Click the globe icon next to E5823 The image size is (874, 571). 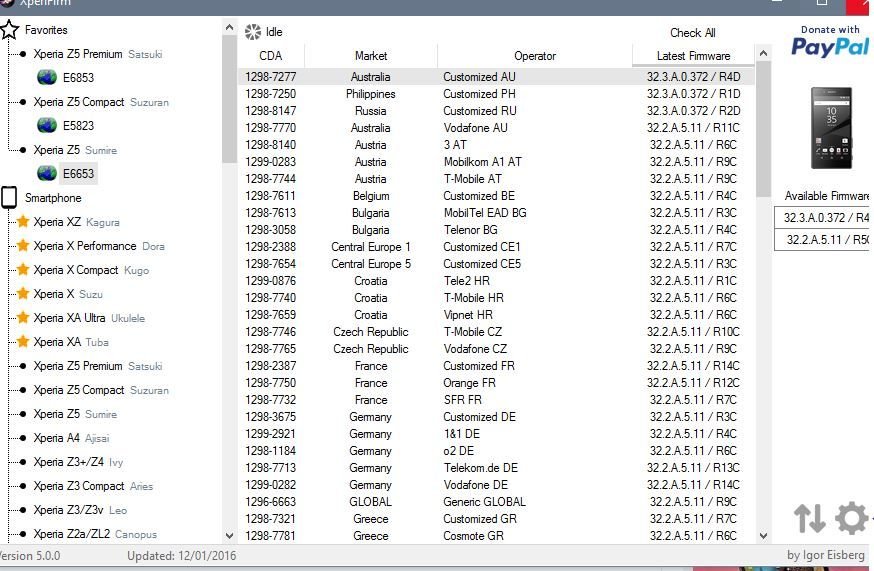click(46, 125)
